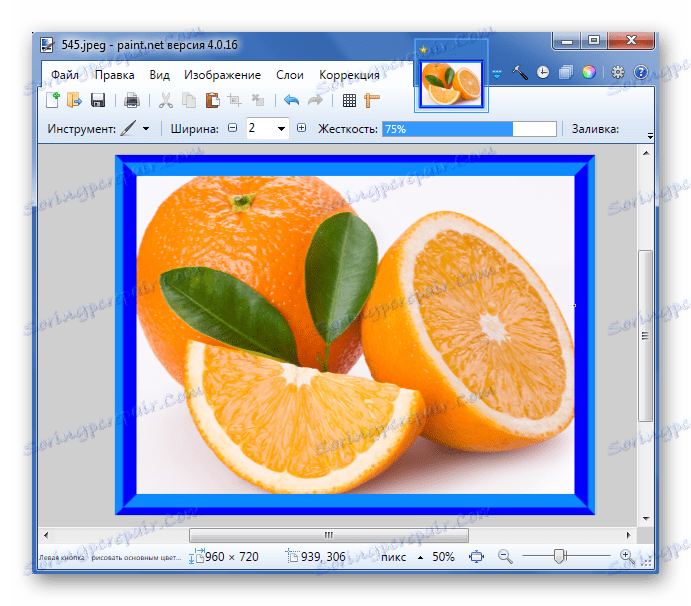Click on the orange image canvas
Viewport: 691px width, 606px height.
point(355,335)
